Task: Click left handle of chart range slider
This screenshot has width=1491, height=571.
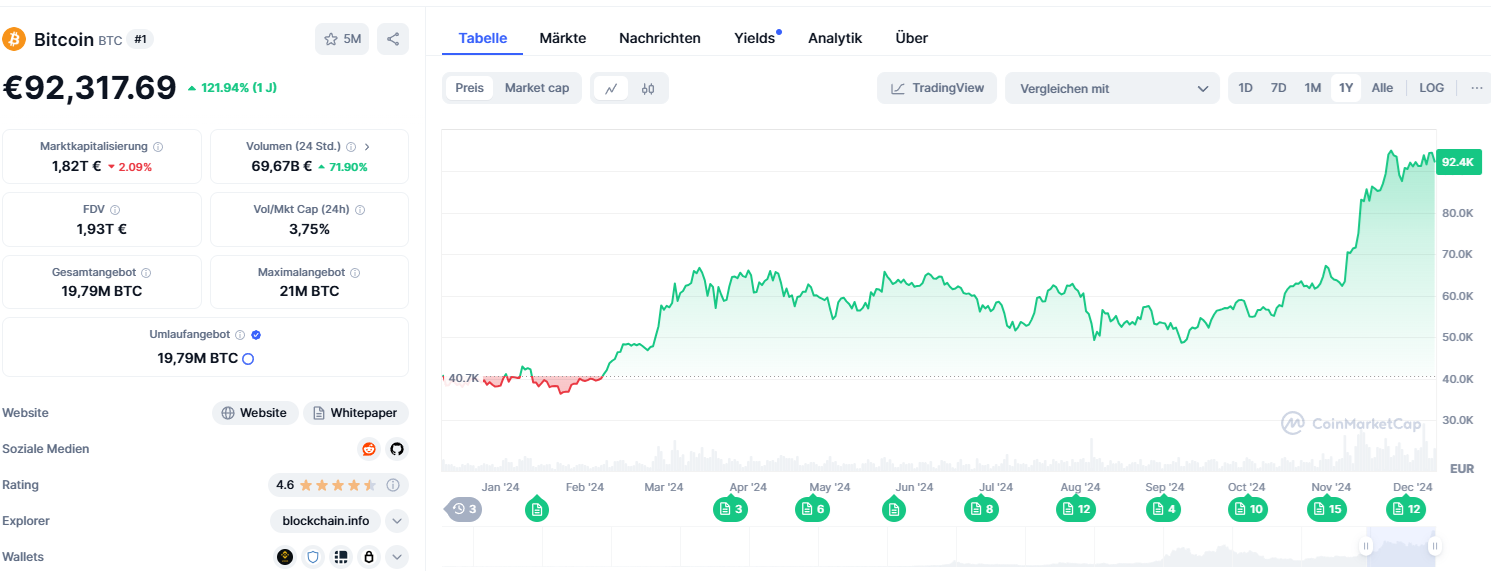Action: click(x=1366, y=546)
